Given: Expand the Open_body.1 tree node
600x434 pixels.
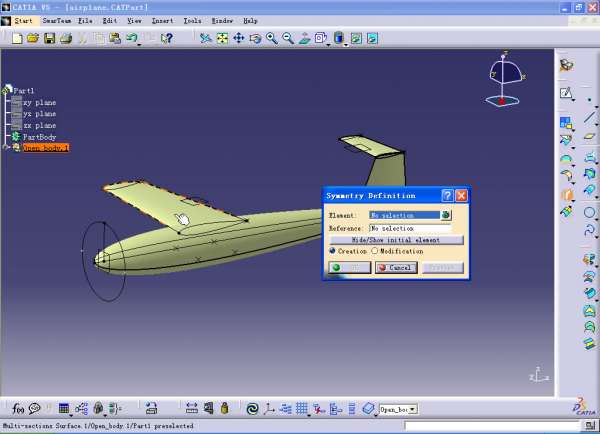Looking at the screenshot, I should point(6,148).
